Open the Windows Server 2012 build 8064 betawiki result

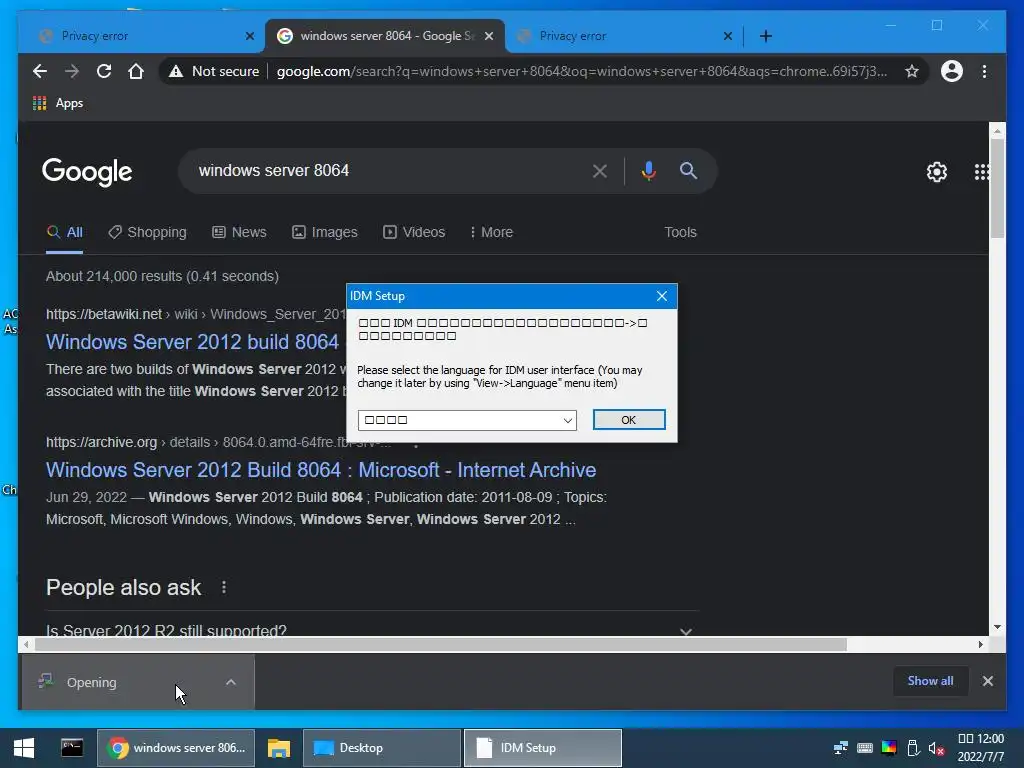pyautogui.click(x=192, y=342)
